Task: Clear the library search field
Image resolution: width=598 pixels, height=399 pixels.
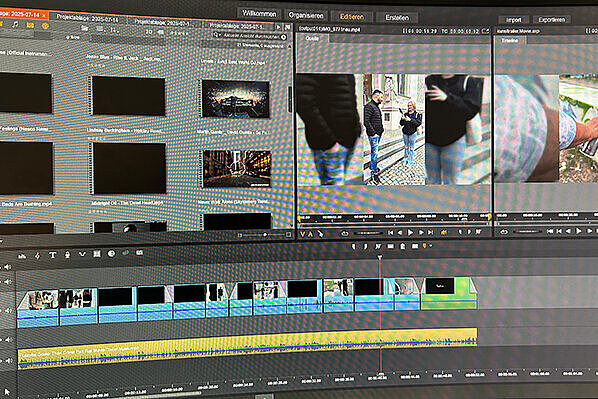Action: (x=283, y=37)
